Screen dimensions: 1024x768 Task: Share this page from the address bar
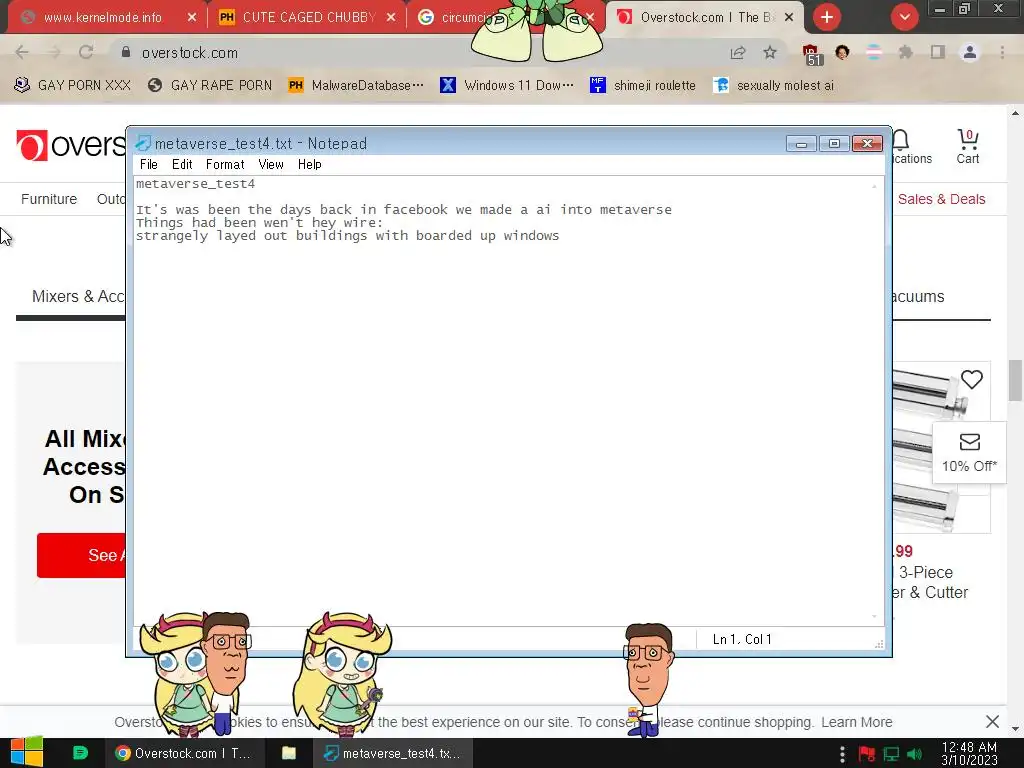[738, 52]
